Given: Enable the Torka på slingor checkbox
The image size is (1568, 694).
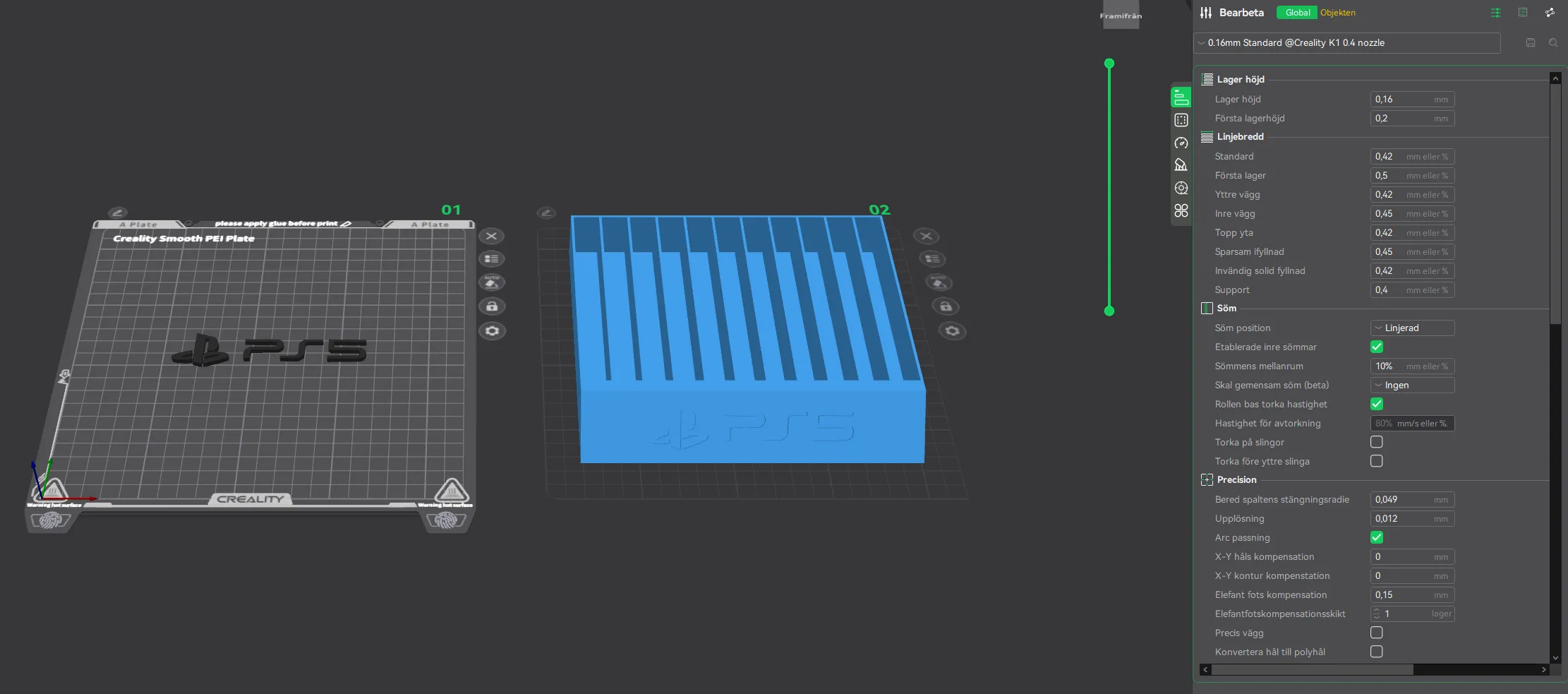Looking at the screenshot, I should tap(1376, 442).
